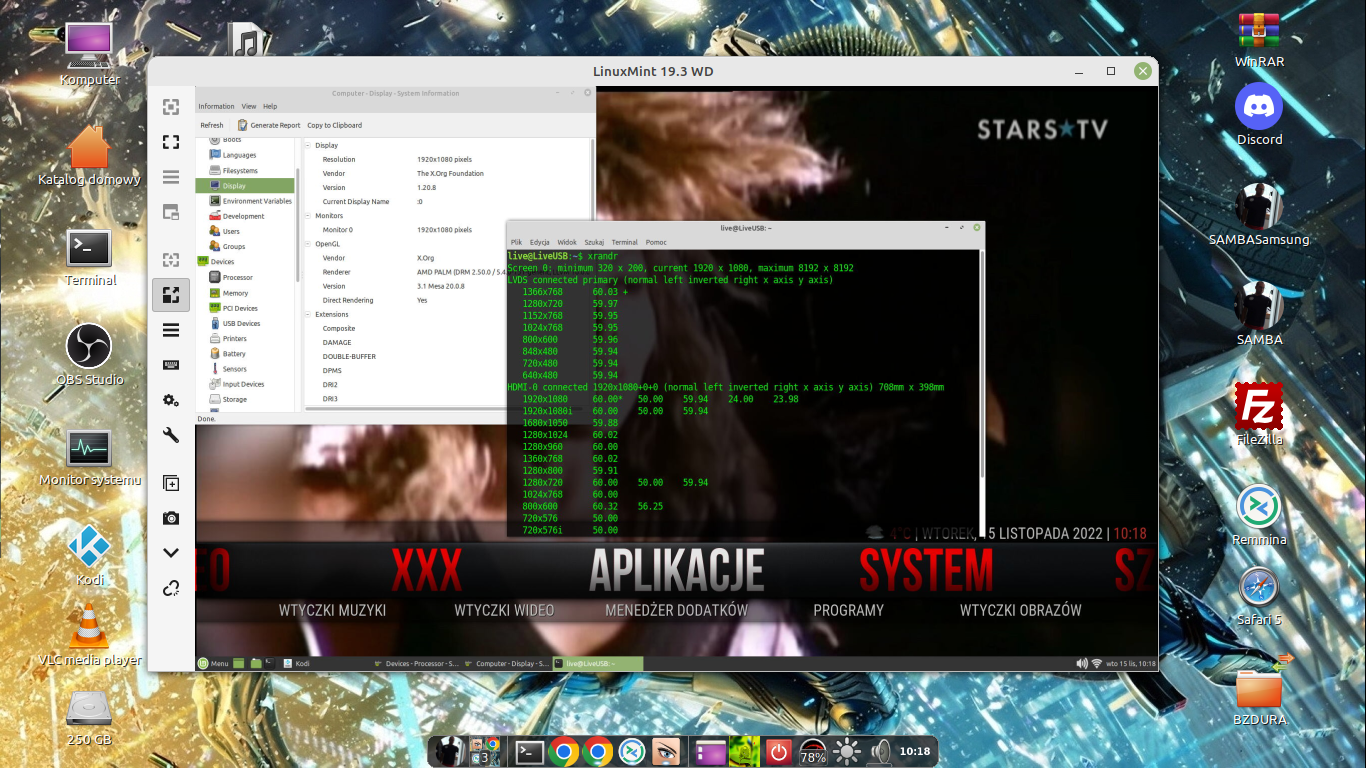Collapse the OpenGL section

tap(308, 243)
